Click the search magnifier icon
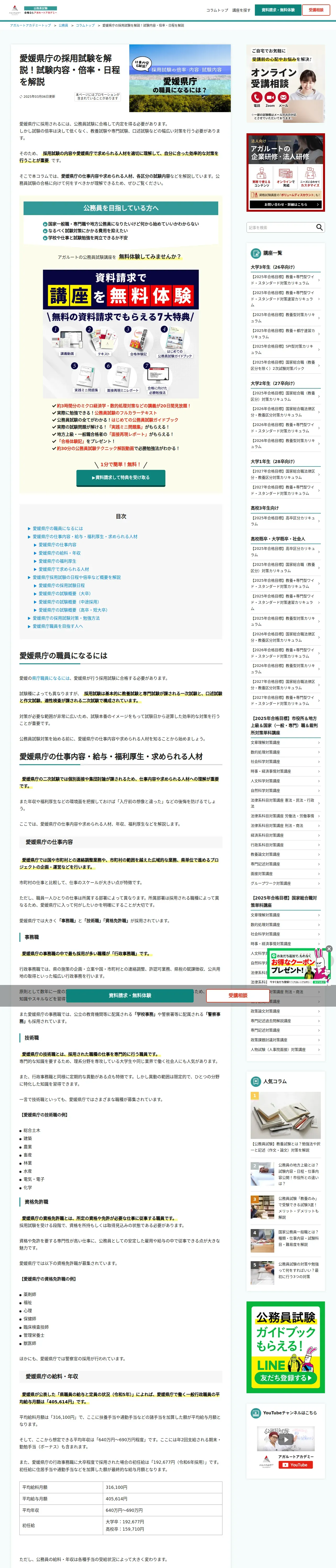The image size is (336, 1568). pyautogui.click(x=320, y=227)
